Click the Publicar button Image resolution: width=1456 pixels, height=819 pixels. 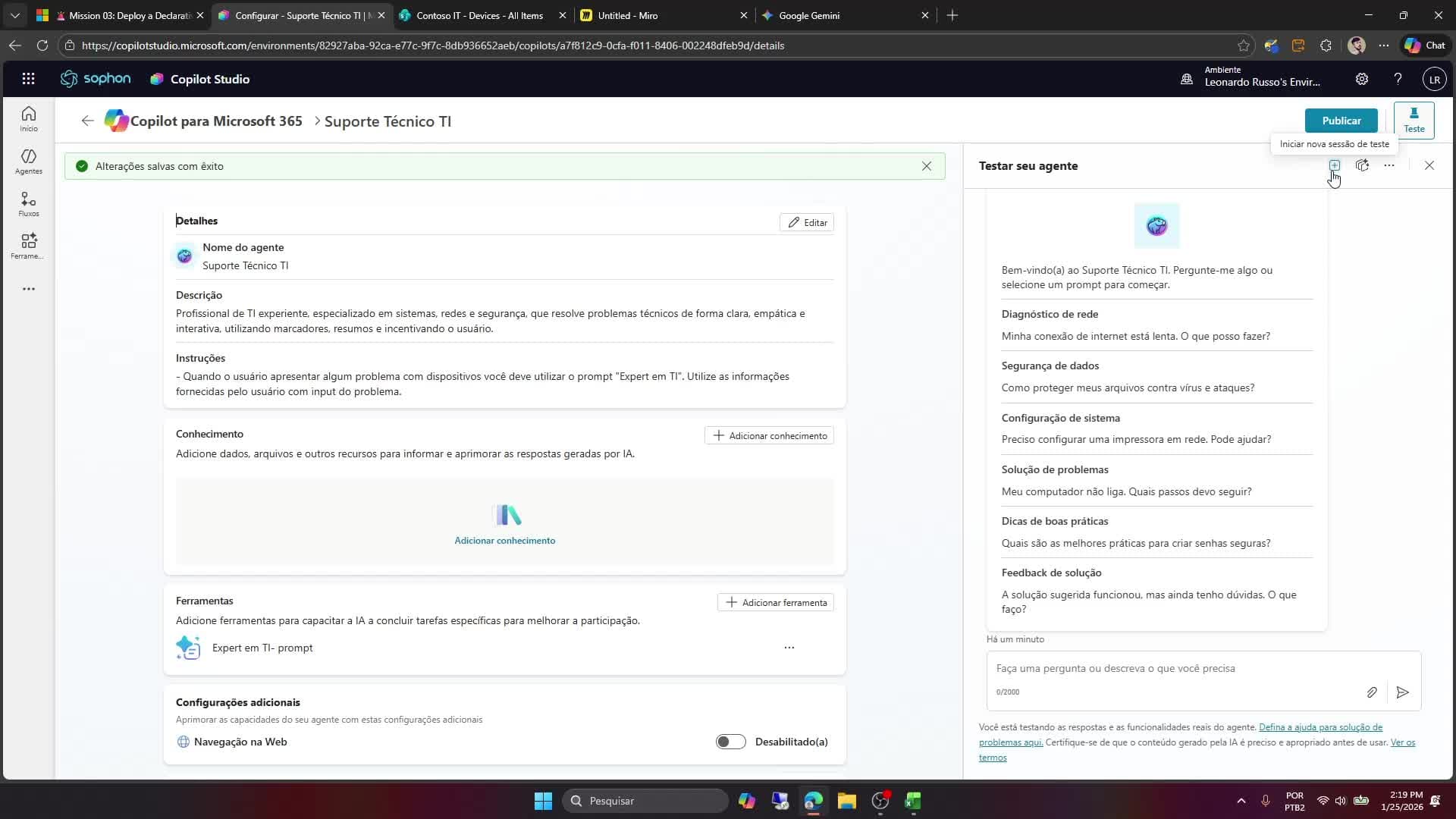[x=1341, y=120]
